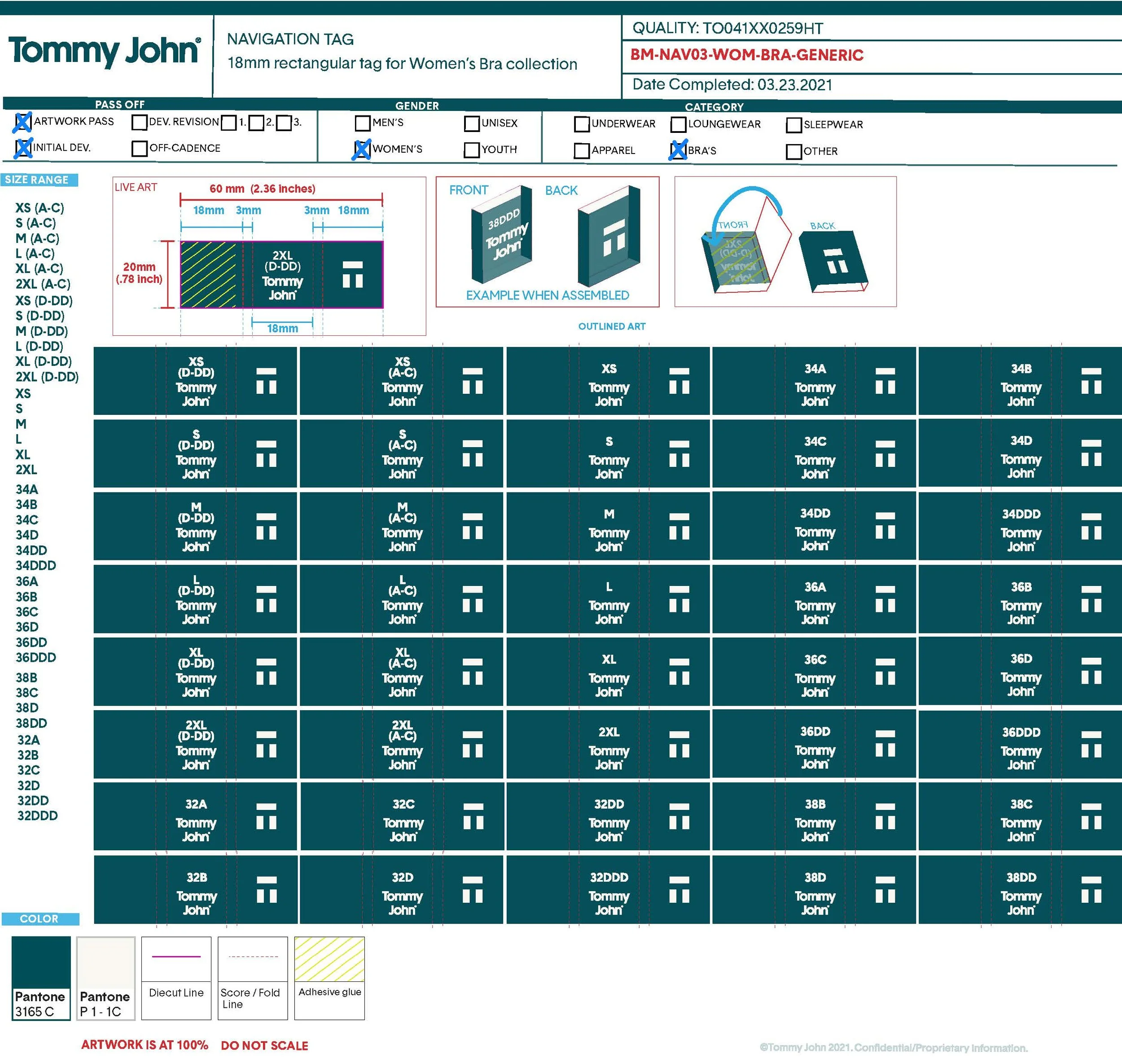Uncheck the ARTWORK PASS checkbox

tap(23, 122)
